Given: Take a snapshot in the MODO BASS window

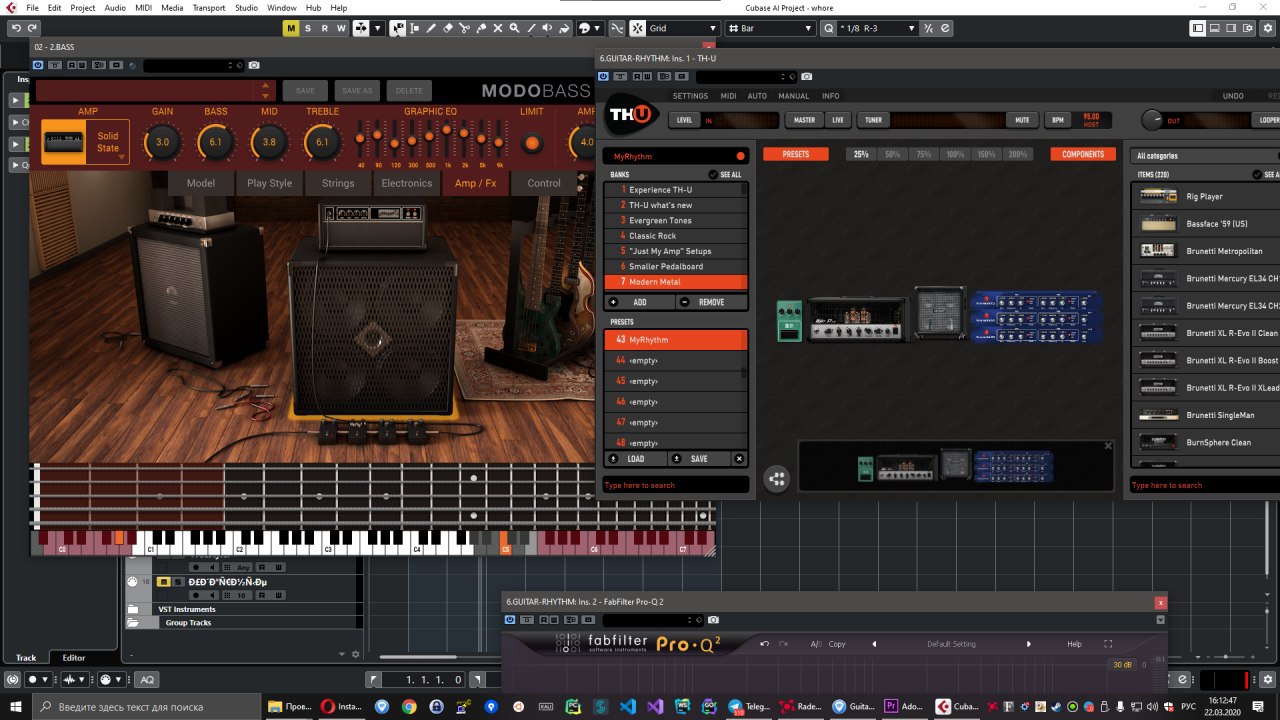Looking at the screenshot, I should coord(254,66).
